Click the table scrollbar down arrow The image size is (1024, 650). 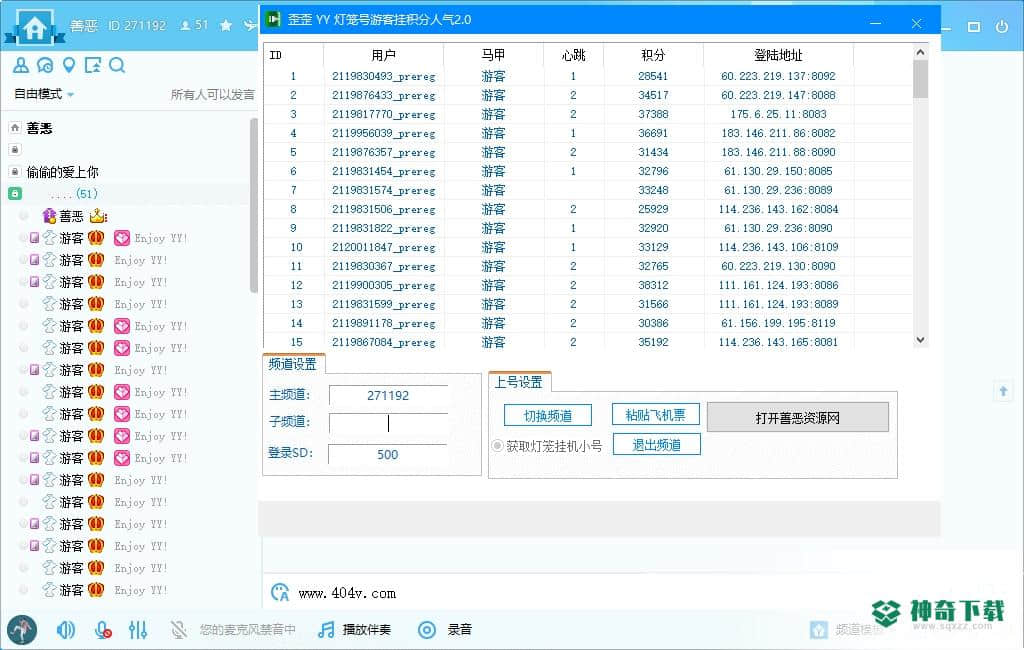click(920, 340)
